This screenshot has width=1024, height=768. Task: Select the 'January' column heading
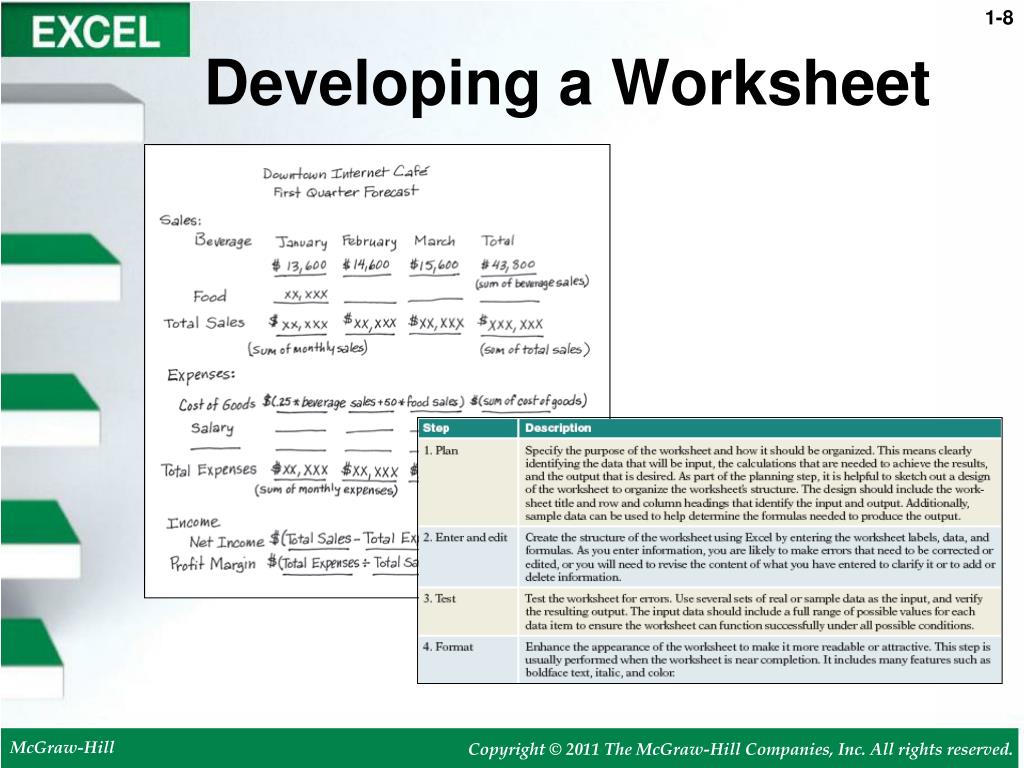(x=301, y=242)
